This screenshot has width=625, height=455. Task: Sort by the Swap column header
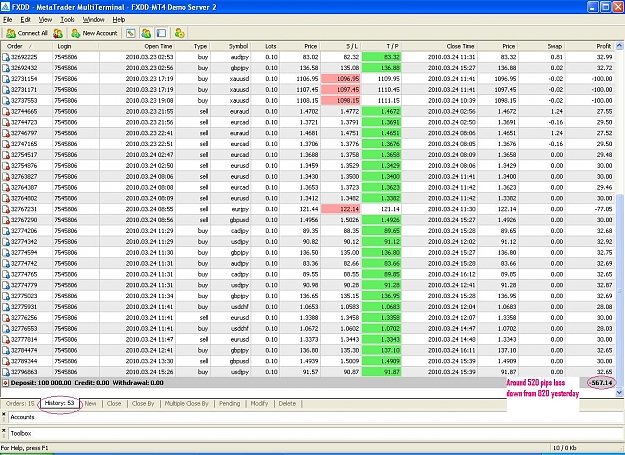541,46
